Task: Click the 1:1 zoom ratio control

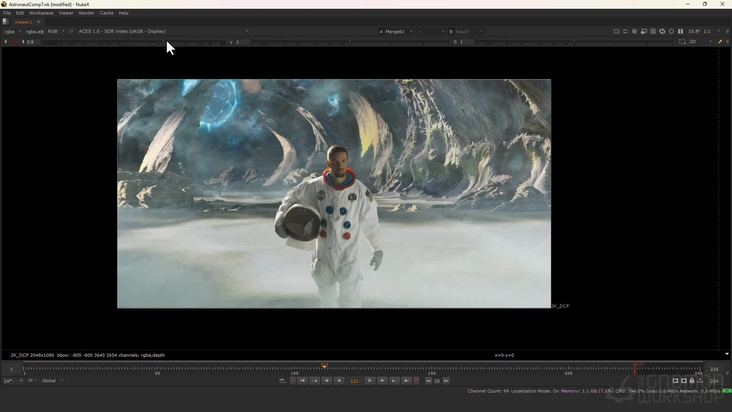Action: pos(708,31)
